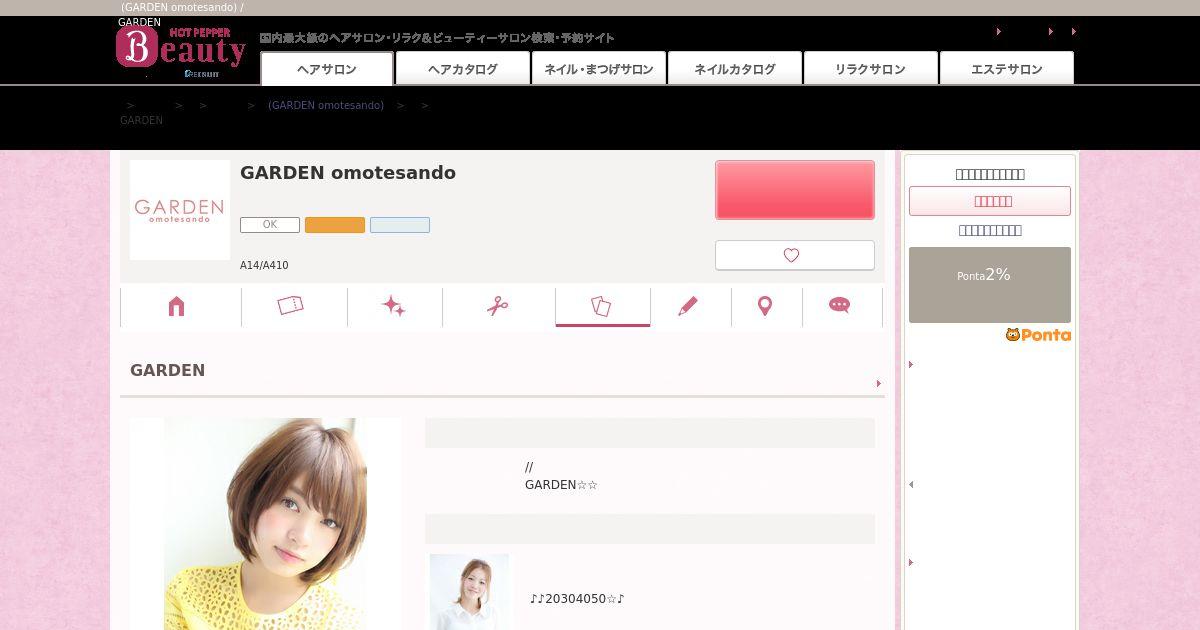Image resolution: width=1200 pixels, height=630 pixels.
Task: Switch to エステサロン tab
Action: pos(1007,68)
